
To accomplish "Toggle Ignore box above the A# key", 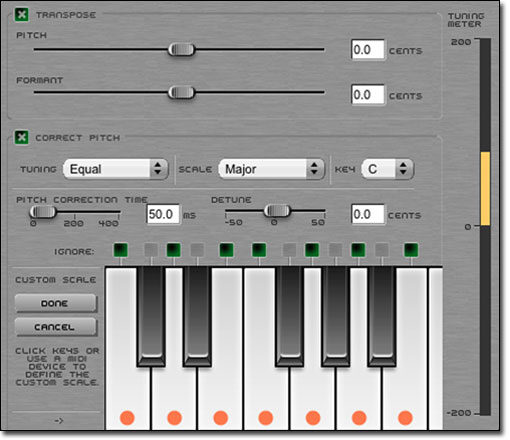I will click(382, 250).
